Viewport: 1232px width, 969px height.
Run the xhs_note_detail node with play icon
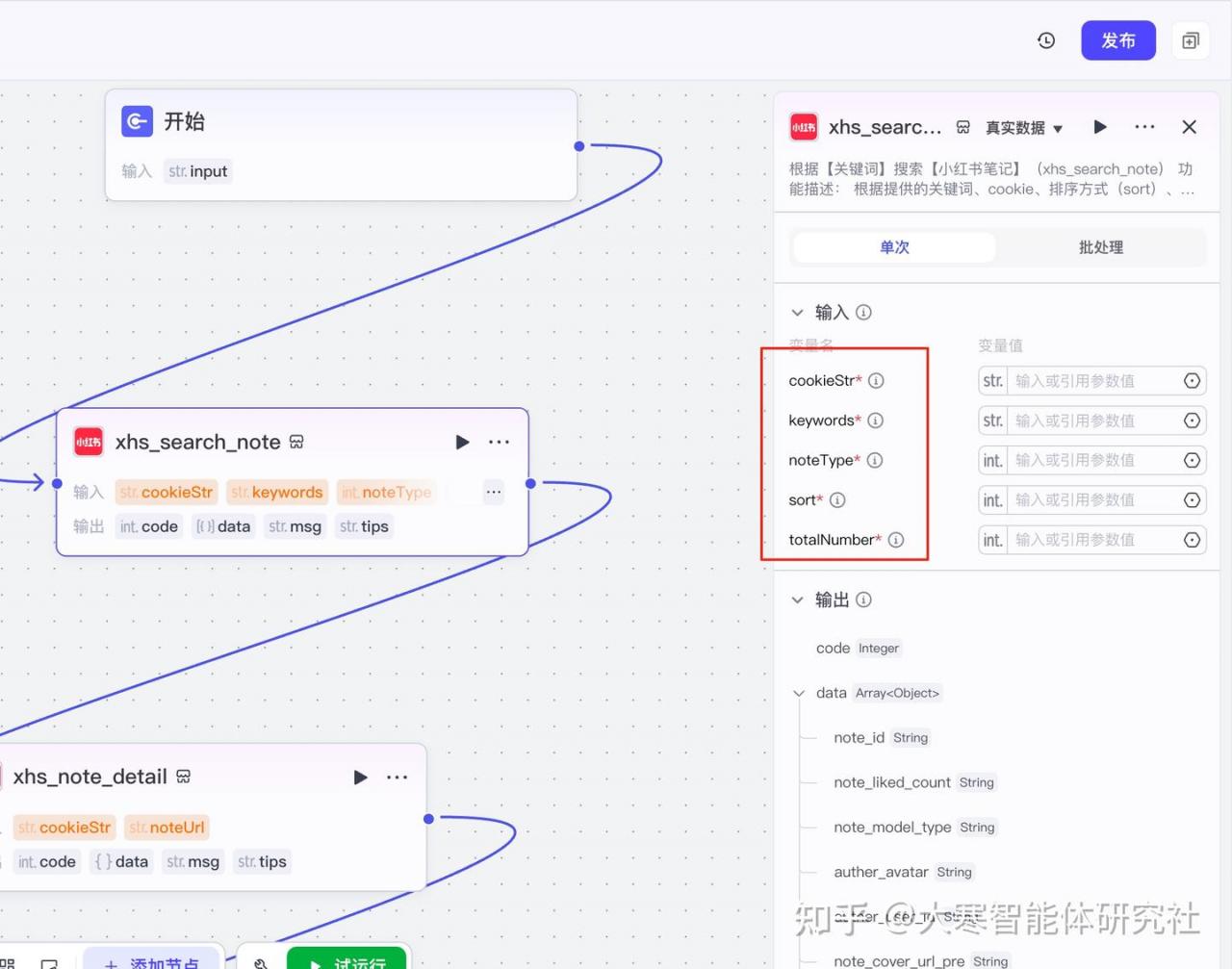360,777
